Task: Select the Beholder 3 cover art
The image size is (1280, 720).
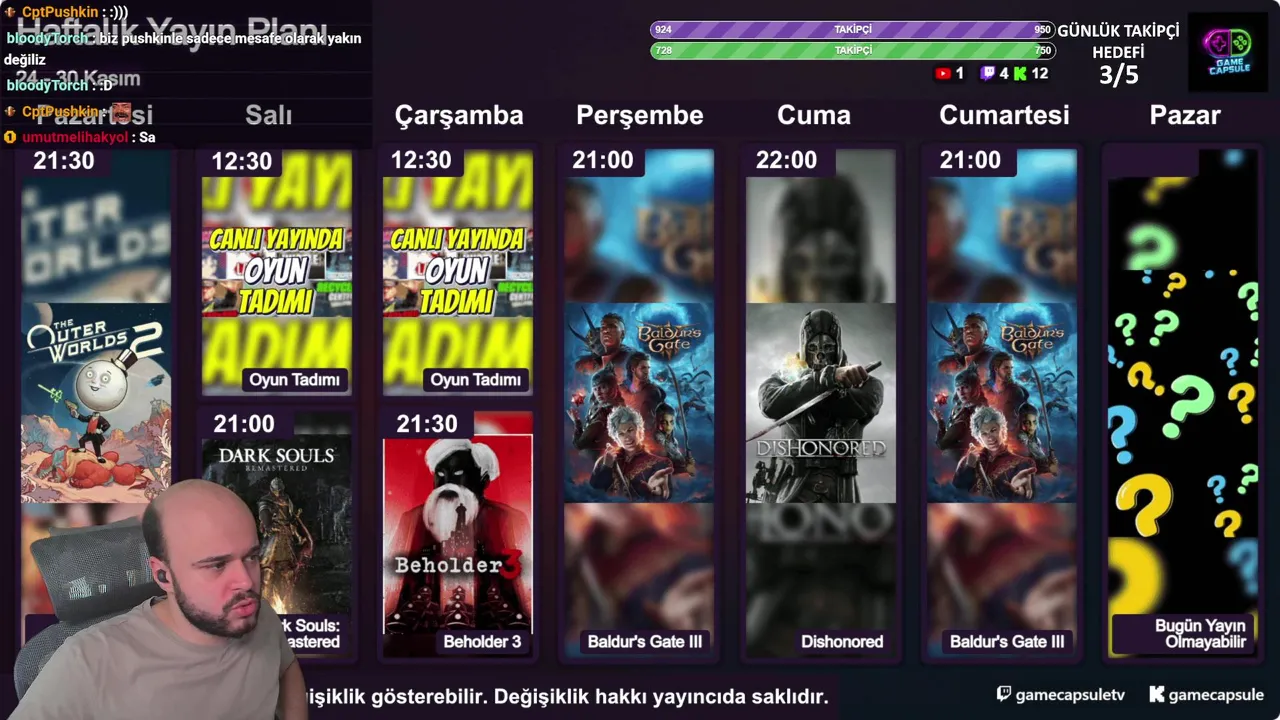Action: (x=458, y=533)
